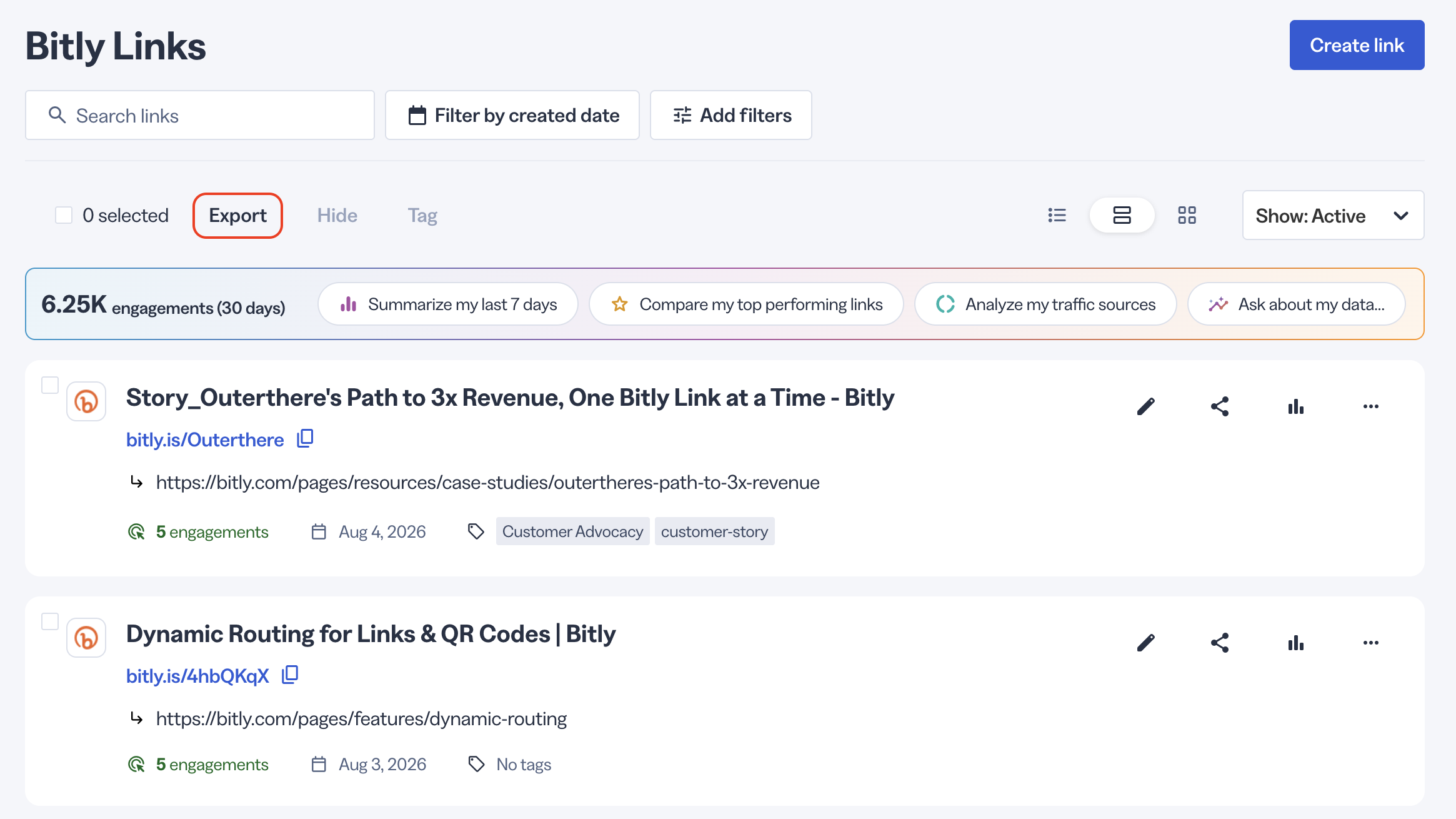Click the Hide action
The height and width of the screenshot is (819, 1456).
(337, 215)
